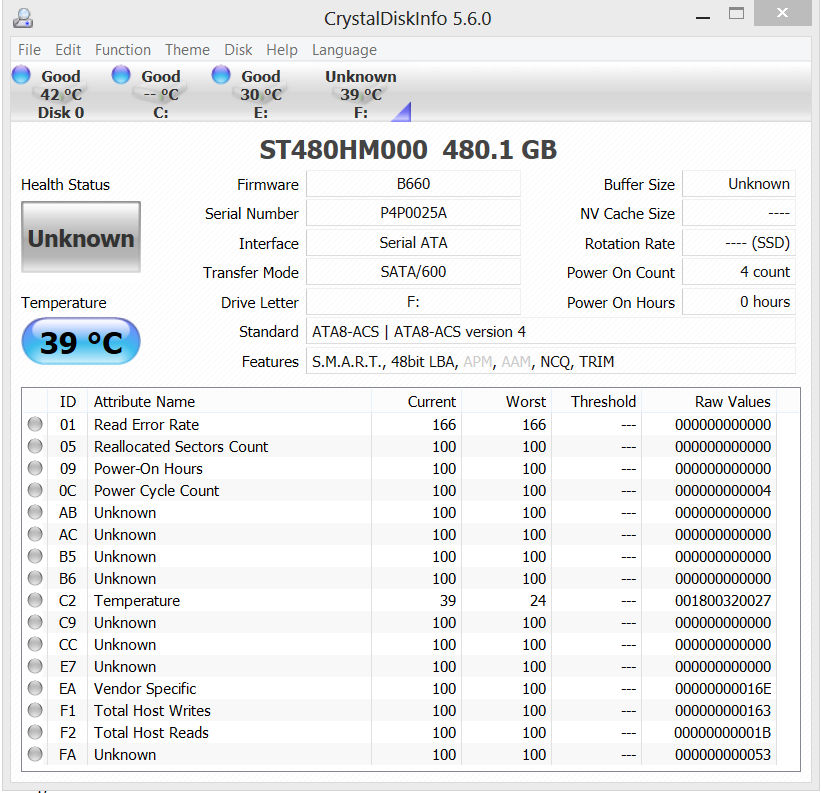This screenshot has height=793, width=821.
Task: Open the Theme menu
Action: [x=187, y=50]
